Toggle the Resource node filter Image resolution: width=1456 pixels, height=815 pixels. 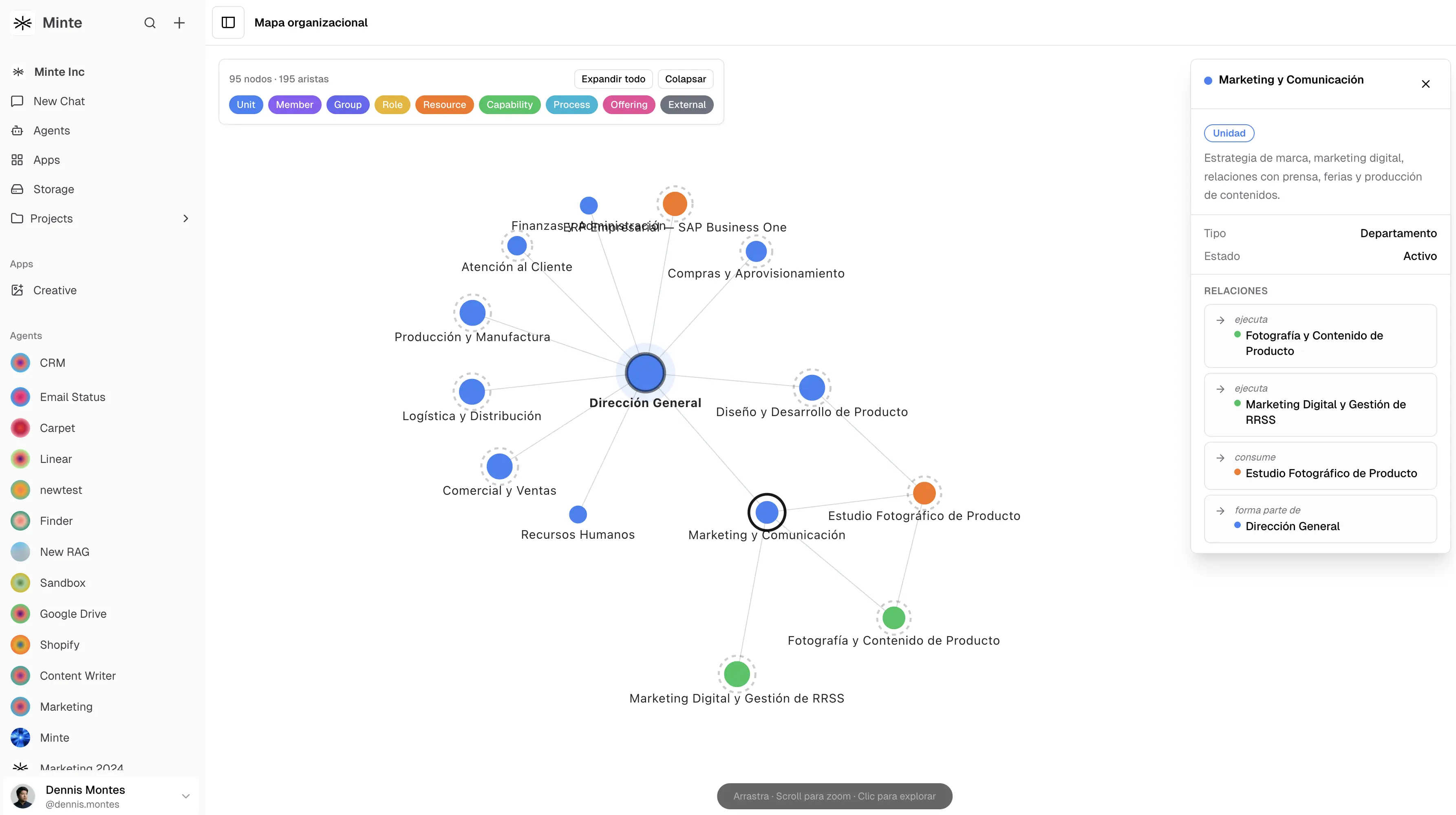[444, 105]
